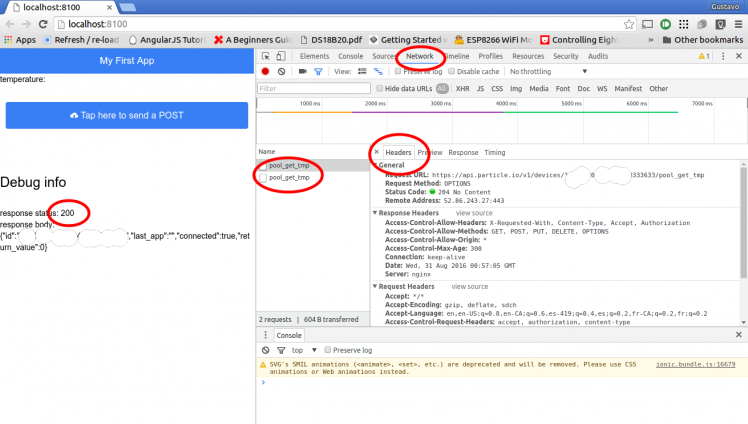Open the DevTools Console tab
748x424 pixels.
coord(351,56)
